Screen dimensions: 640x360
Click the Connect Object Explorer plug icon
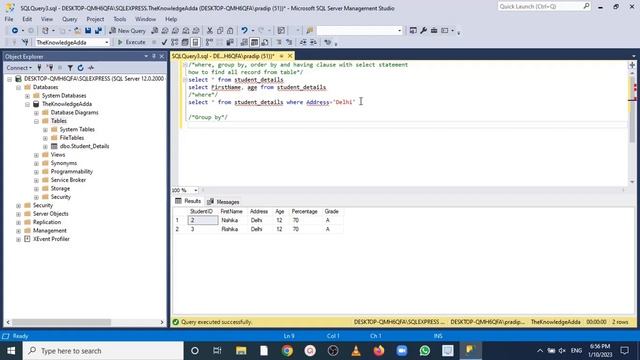40,68
